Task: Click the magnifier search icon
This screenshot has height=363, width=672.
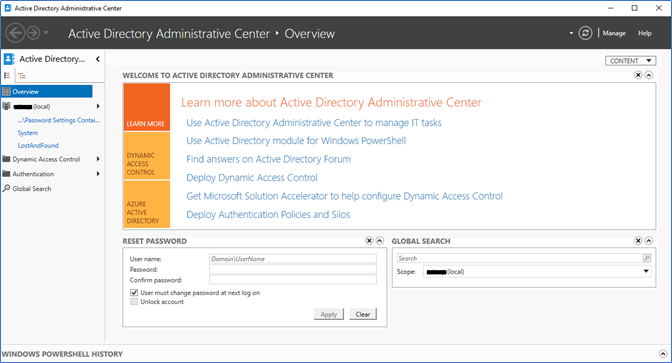Action: (647, 258)
